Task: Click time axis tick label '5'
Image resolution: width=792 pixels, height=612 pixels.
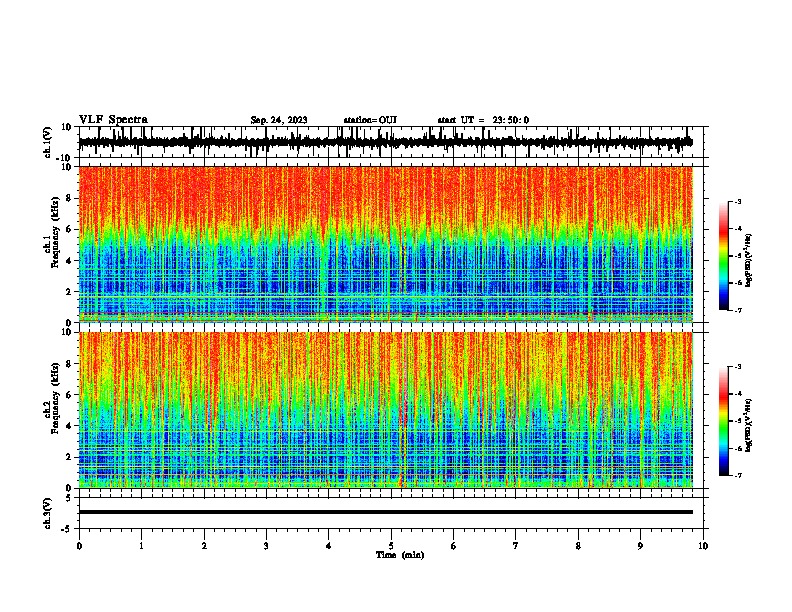Action: (391, 546)
